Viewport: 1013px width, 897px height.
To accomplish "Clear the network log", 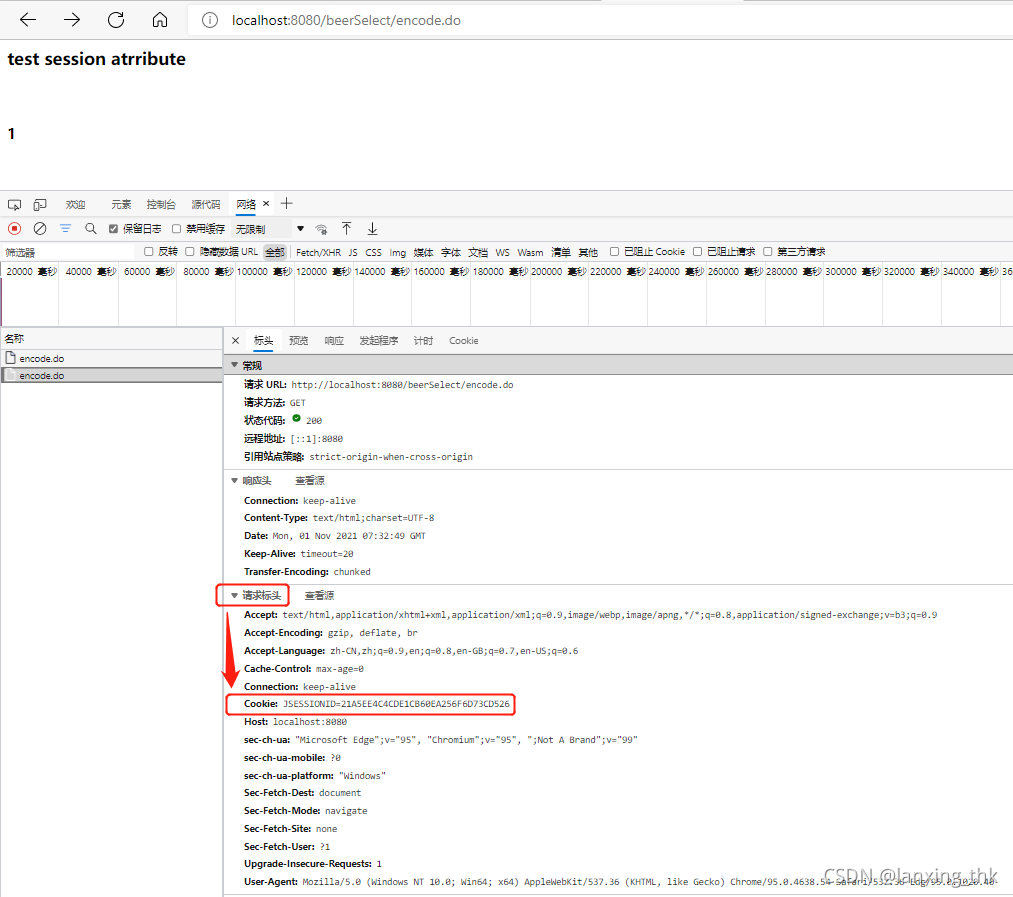I will click(x=40, y=228).
